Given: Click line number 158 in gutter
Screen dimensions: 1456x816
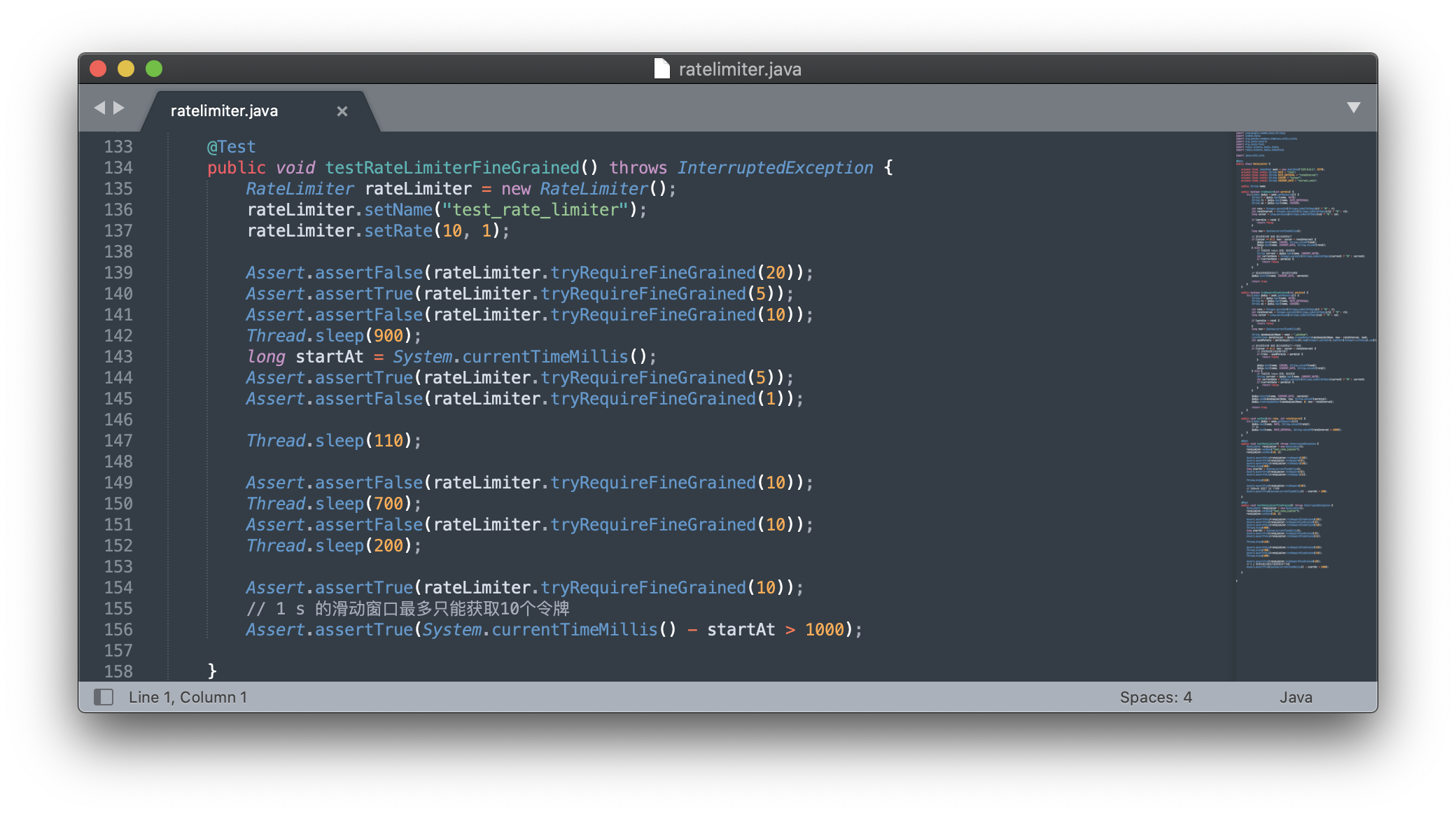Looking at the screenshot, I should click(118, 672).
